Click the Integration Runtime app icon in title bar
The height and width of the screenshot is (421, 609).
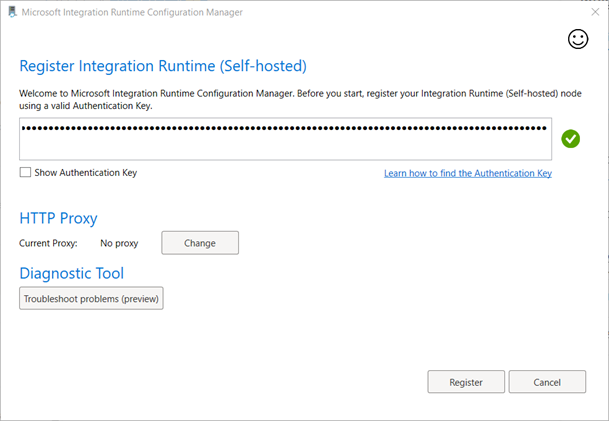coord(12,12)
